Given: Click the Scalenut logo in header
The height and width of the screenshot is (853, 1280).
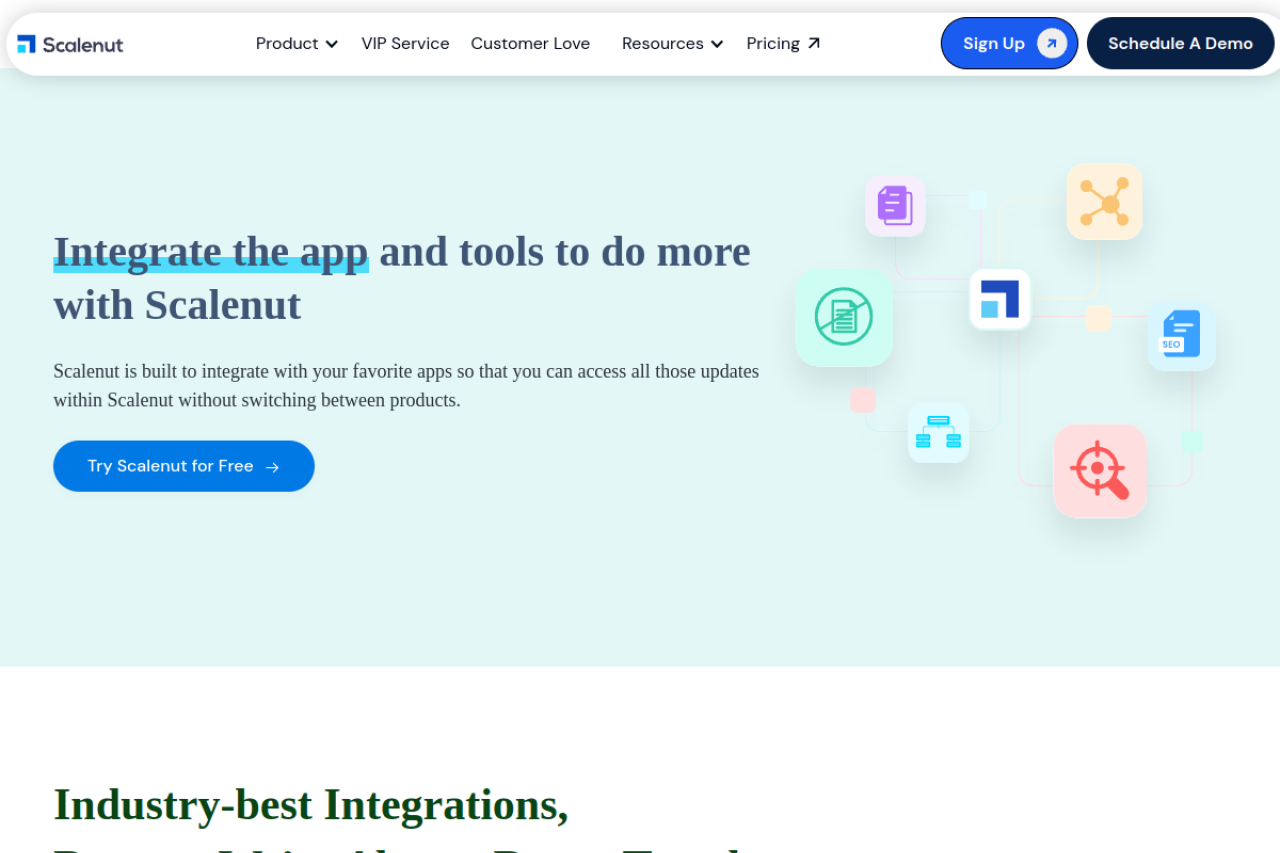Looking at the screenshot, I should (70, 44).
